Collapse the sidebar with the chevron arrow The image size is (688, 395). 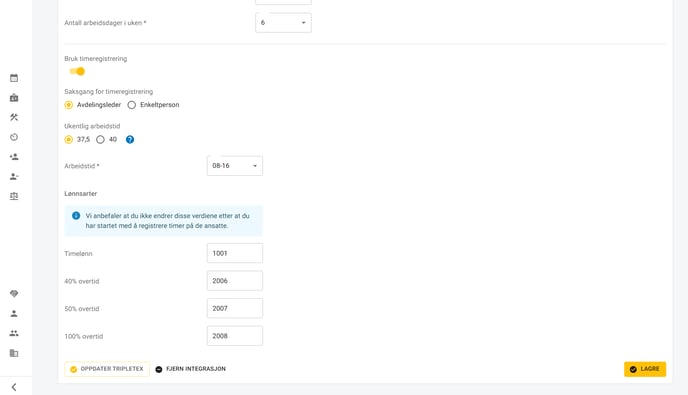14,387
